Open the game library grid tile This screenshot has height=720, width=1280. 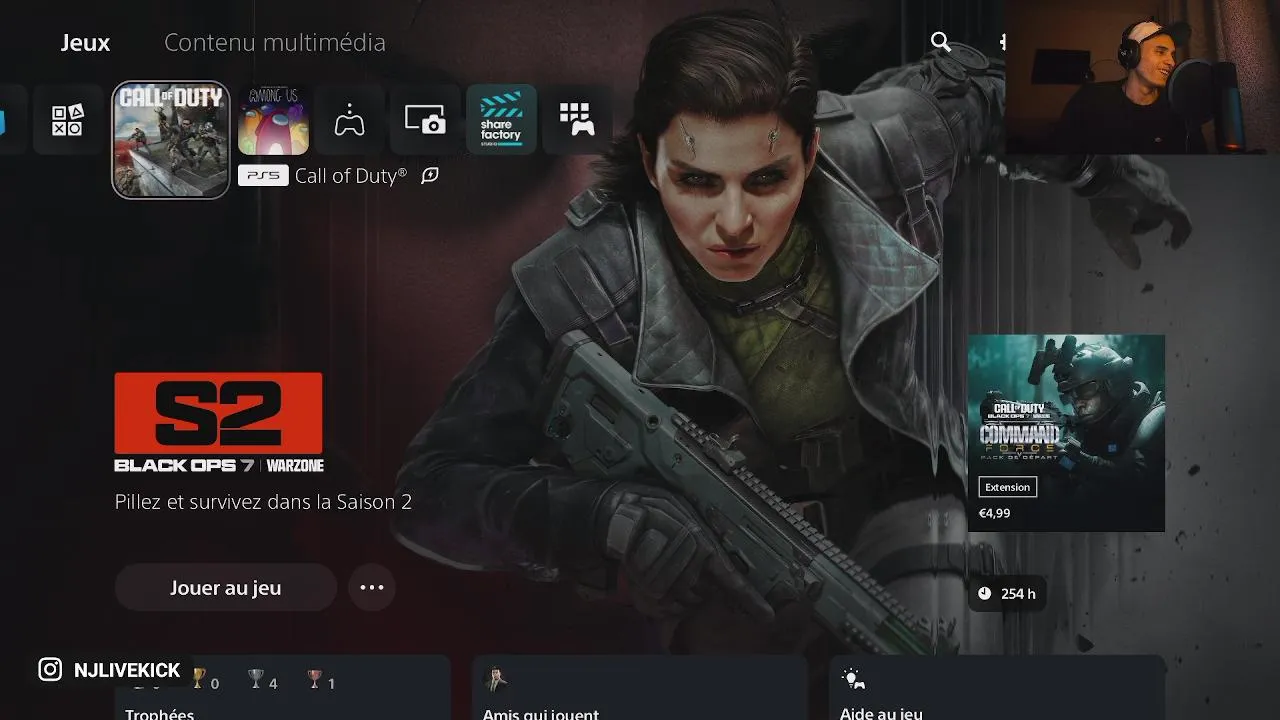pyautogui.click(x=577, y=120)
